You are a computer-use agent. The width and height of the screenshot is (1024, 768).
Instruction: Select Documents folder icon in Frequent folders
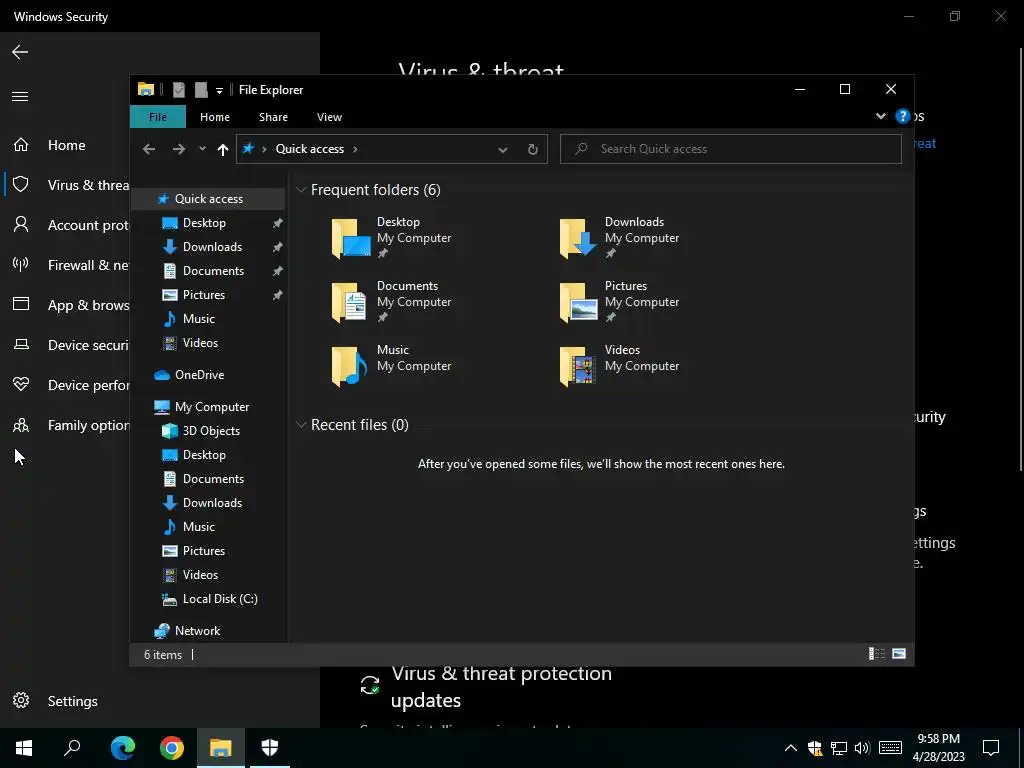tap(349, 302)
